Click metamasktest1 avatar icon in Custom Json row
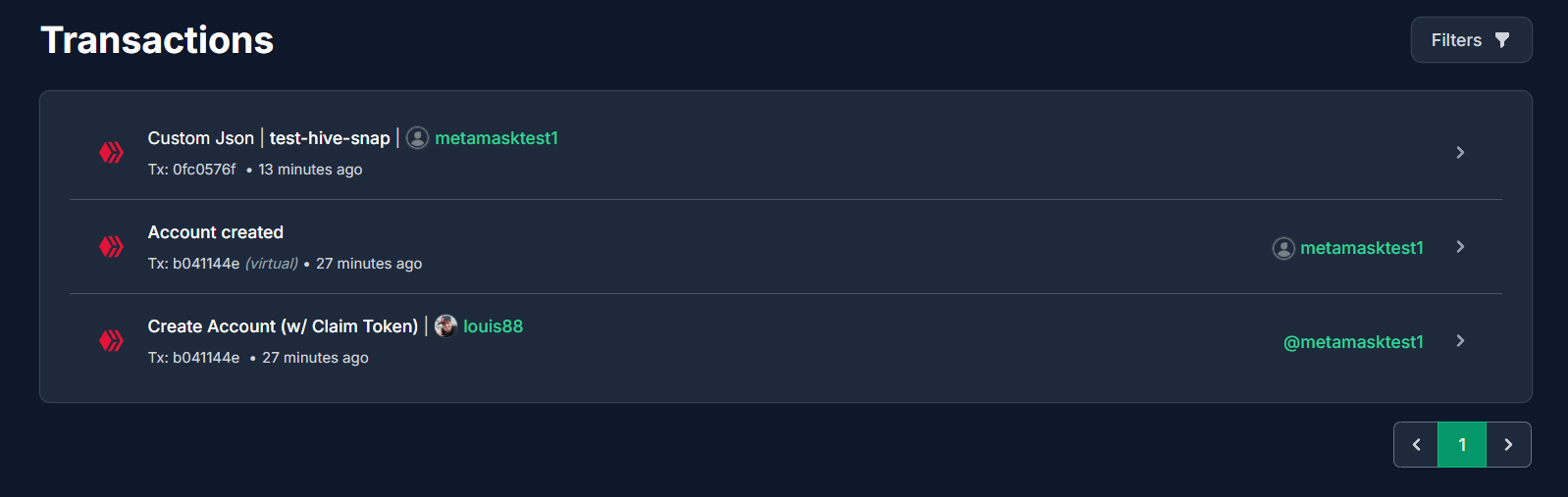This screenshot has width=1568, height=497. coord(417,138)
